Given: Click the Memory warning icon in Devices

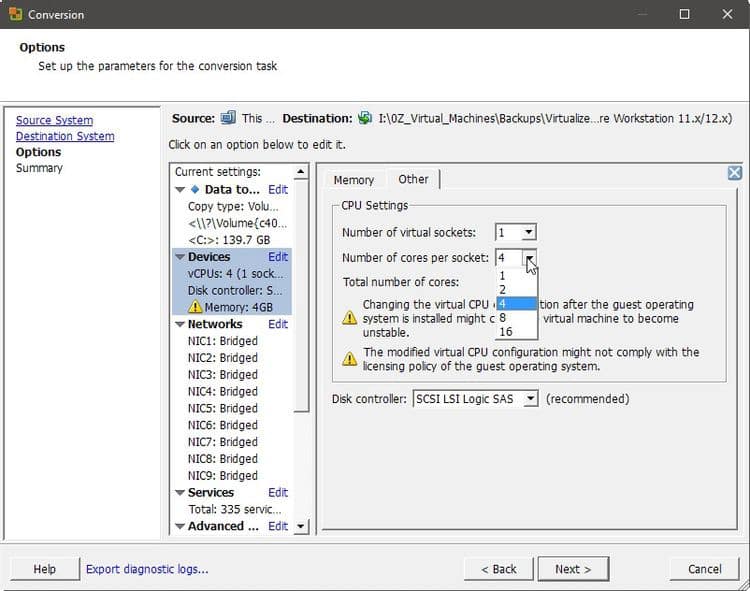Looking at the screenshot, I should point(195,306).
